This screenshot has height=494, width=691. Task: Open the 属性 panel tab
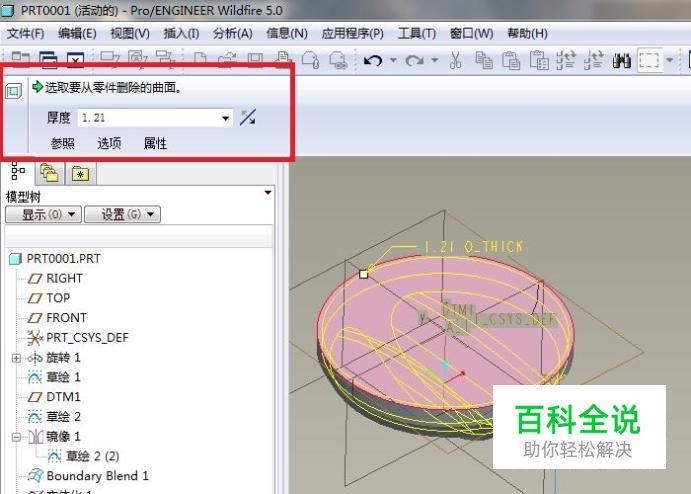[x=155, y=143]
